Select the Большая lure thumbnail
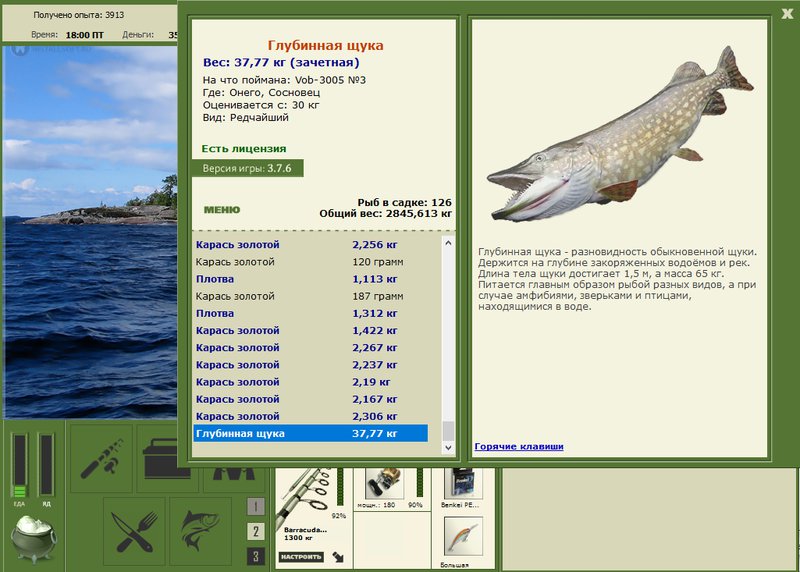This screenshot has width=800, height=572. [x=463, y=536]
